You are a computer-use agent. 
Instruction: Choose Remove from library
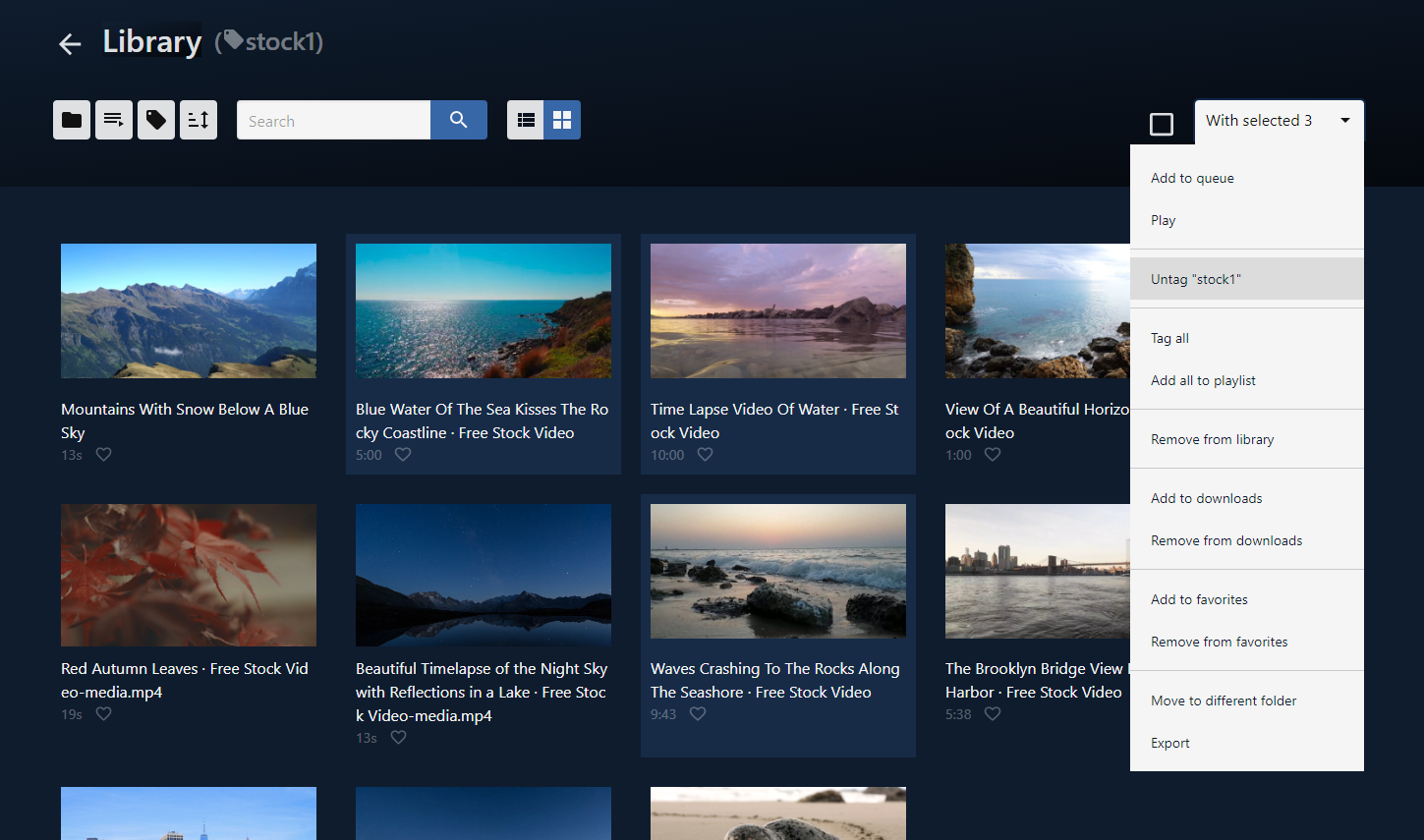(x=1247, y=439)
